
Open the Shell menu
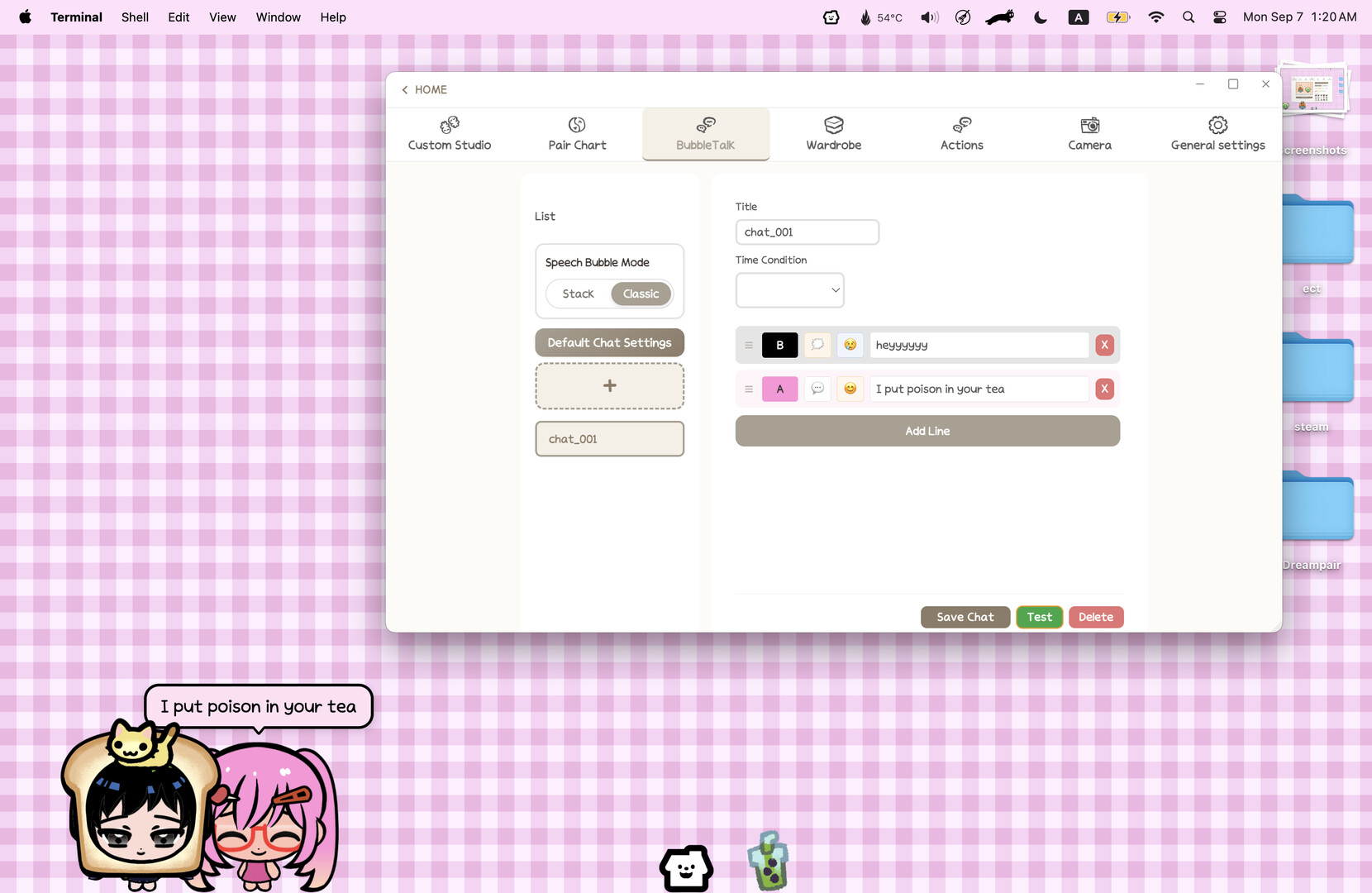[x=135, y=17]
